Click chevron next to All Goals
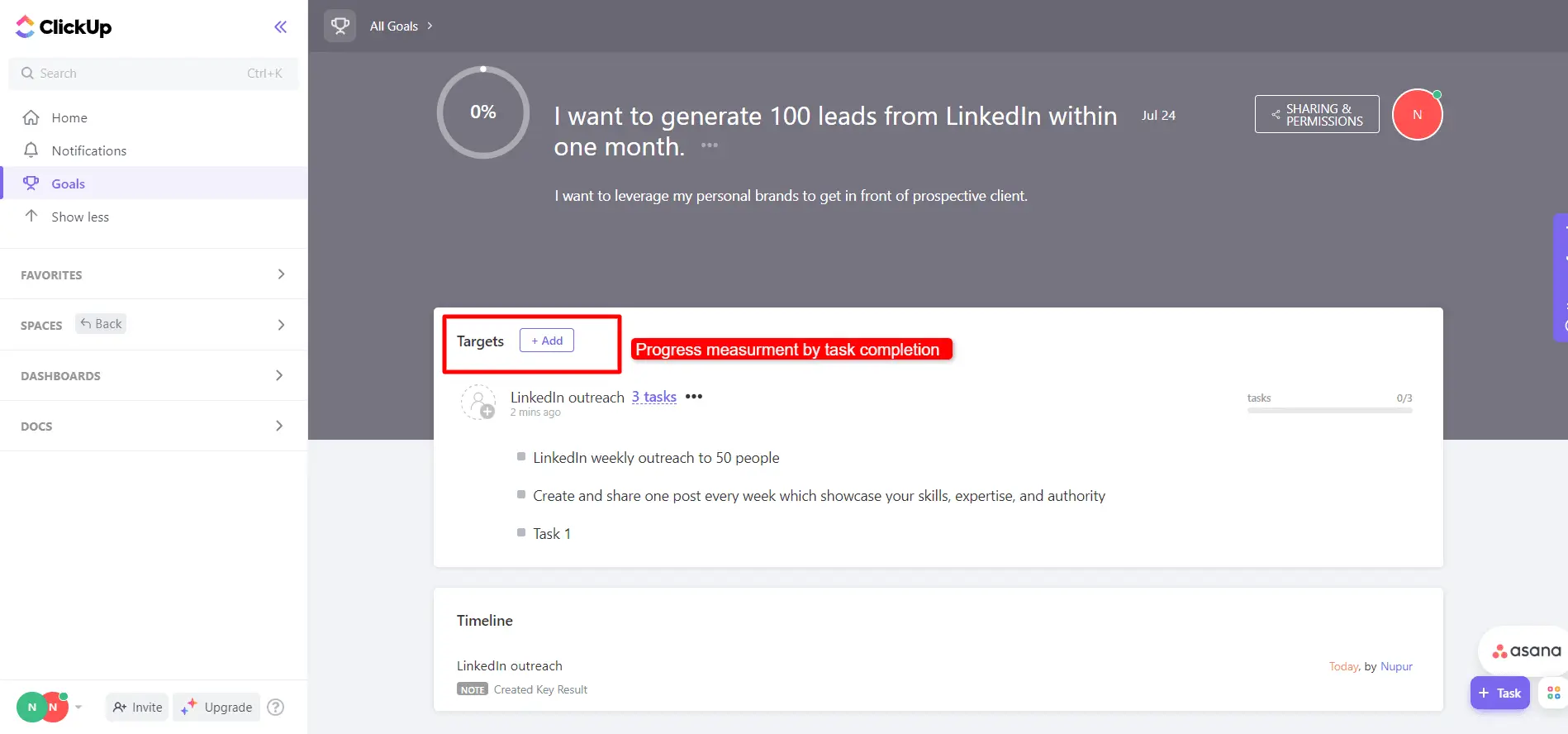This screenshot has height=734, width=1568. click(x=430, y=26)
